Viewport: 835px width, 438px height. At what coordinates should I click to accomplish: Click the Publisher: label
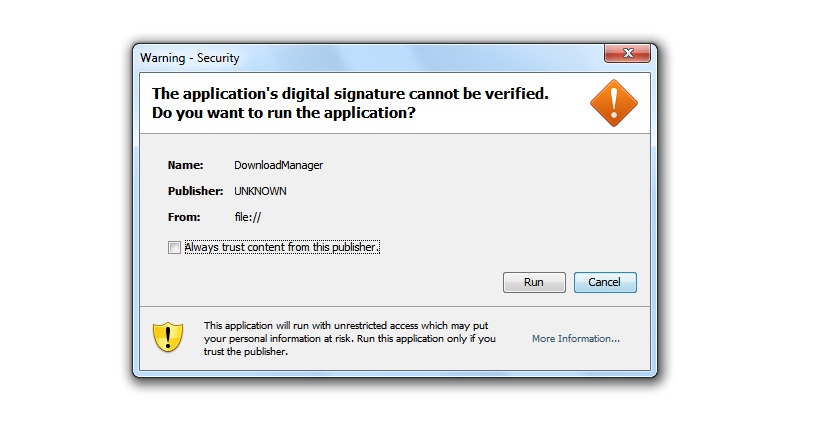coord(195,191)
